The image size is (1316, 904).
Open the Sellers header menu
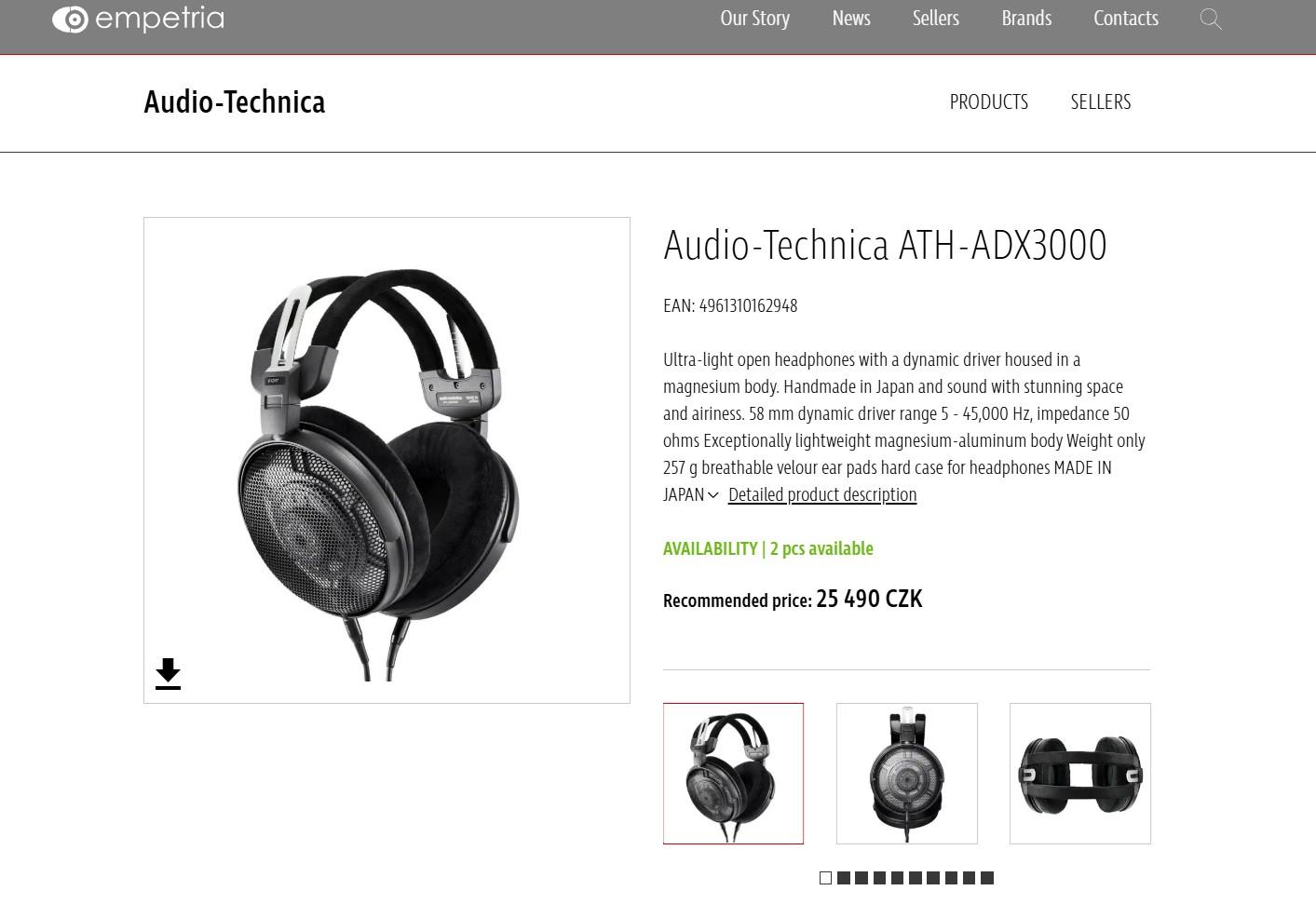click(936, 18)
